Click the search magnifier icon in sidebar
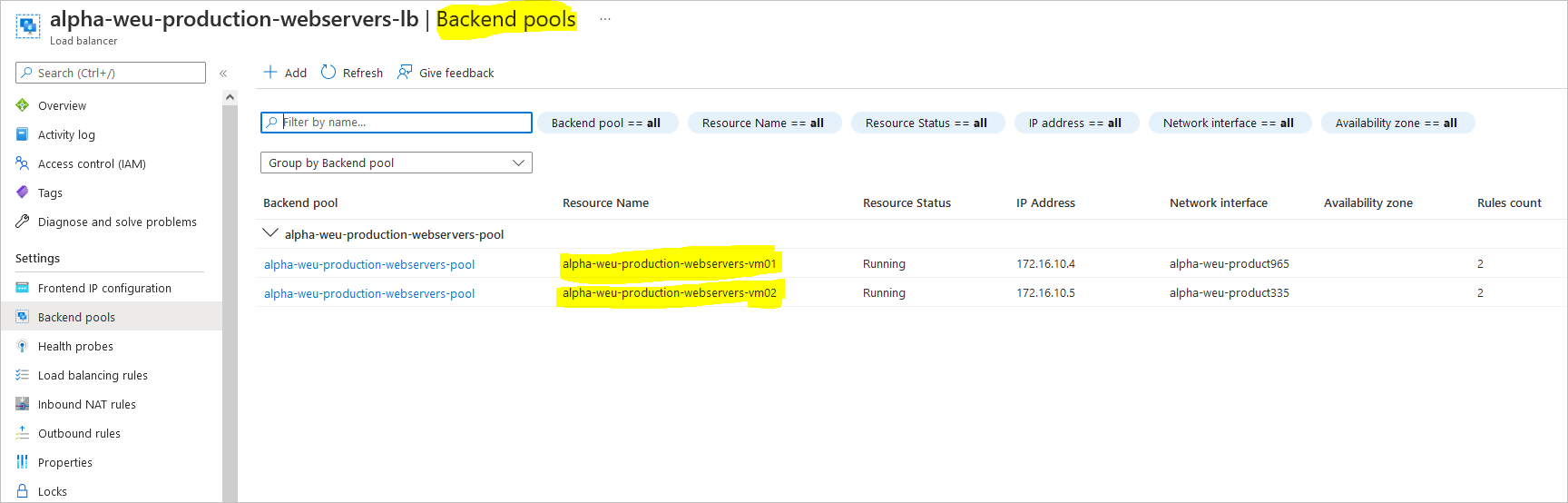 click(x=26, y=73)
